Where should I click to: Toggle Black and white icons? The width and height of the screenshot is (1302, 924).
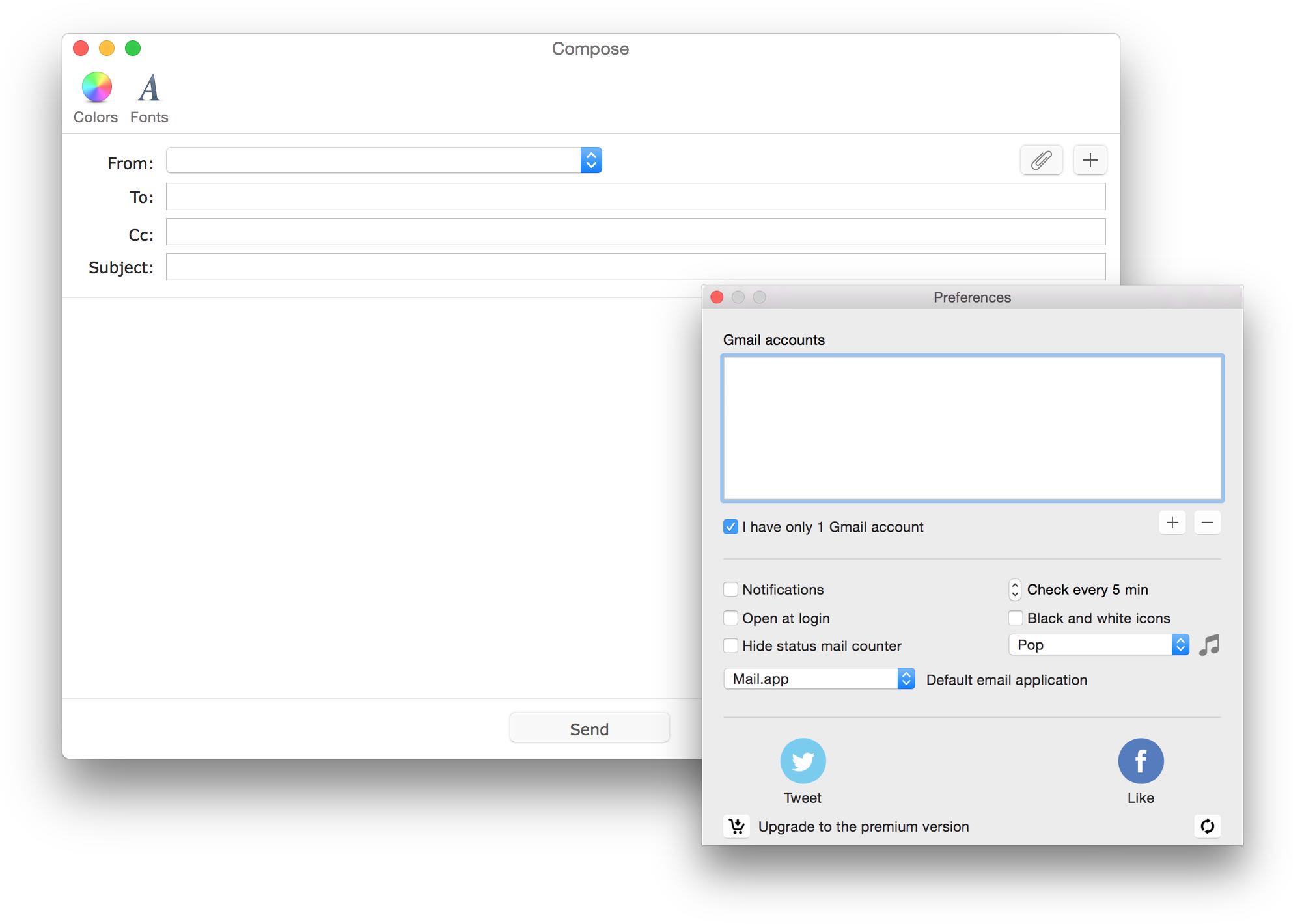pyautogui.click(x=1015, y=618)
